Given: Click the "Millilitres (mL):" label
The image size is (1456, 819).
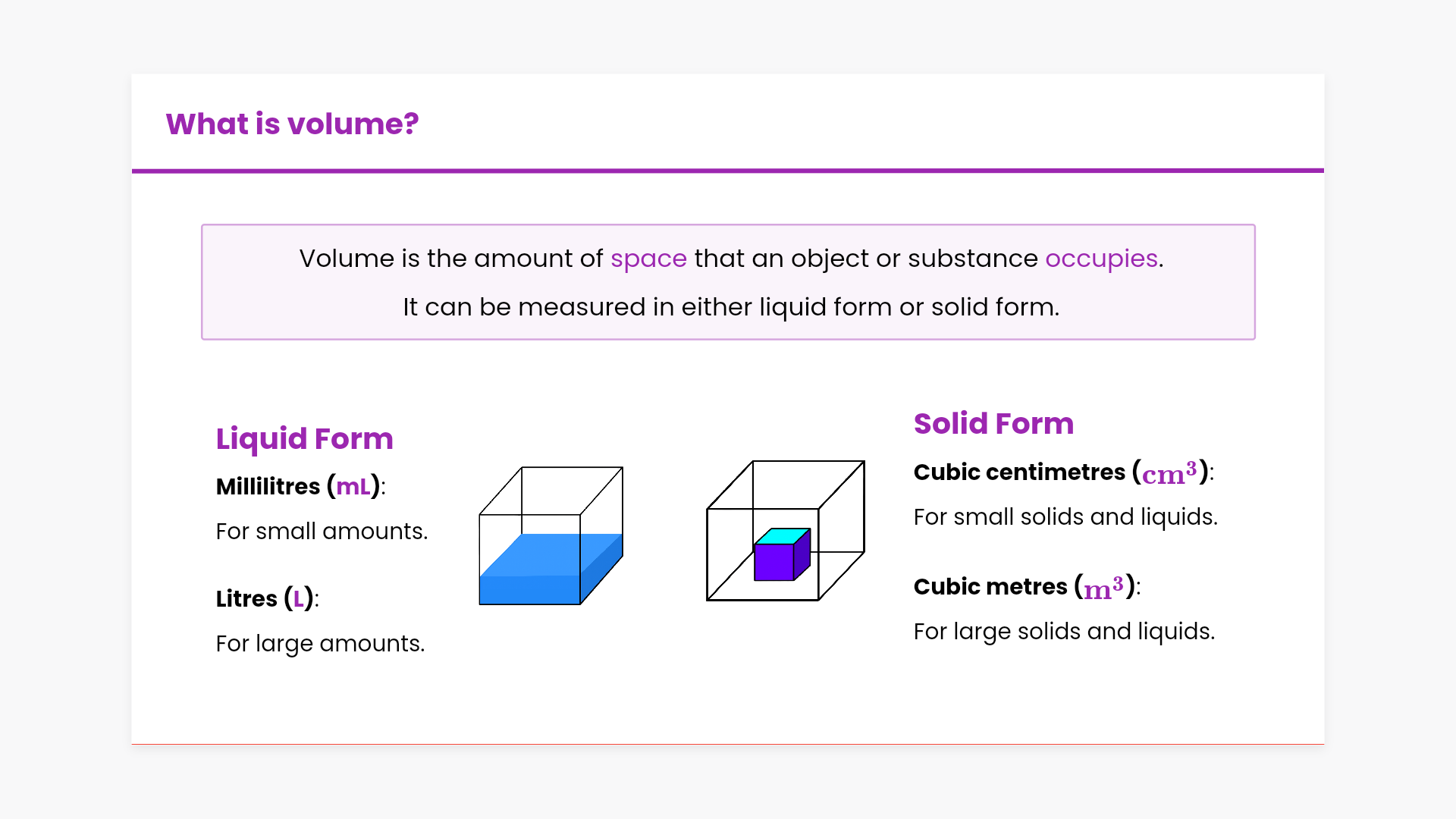Looking at the screenshot, I should coord(300,486).
